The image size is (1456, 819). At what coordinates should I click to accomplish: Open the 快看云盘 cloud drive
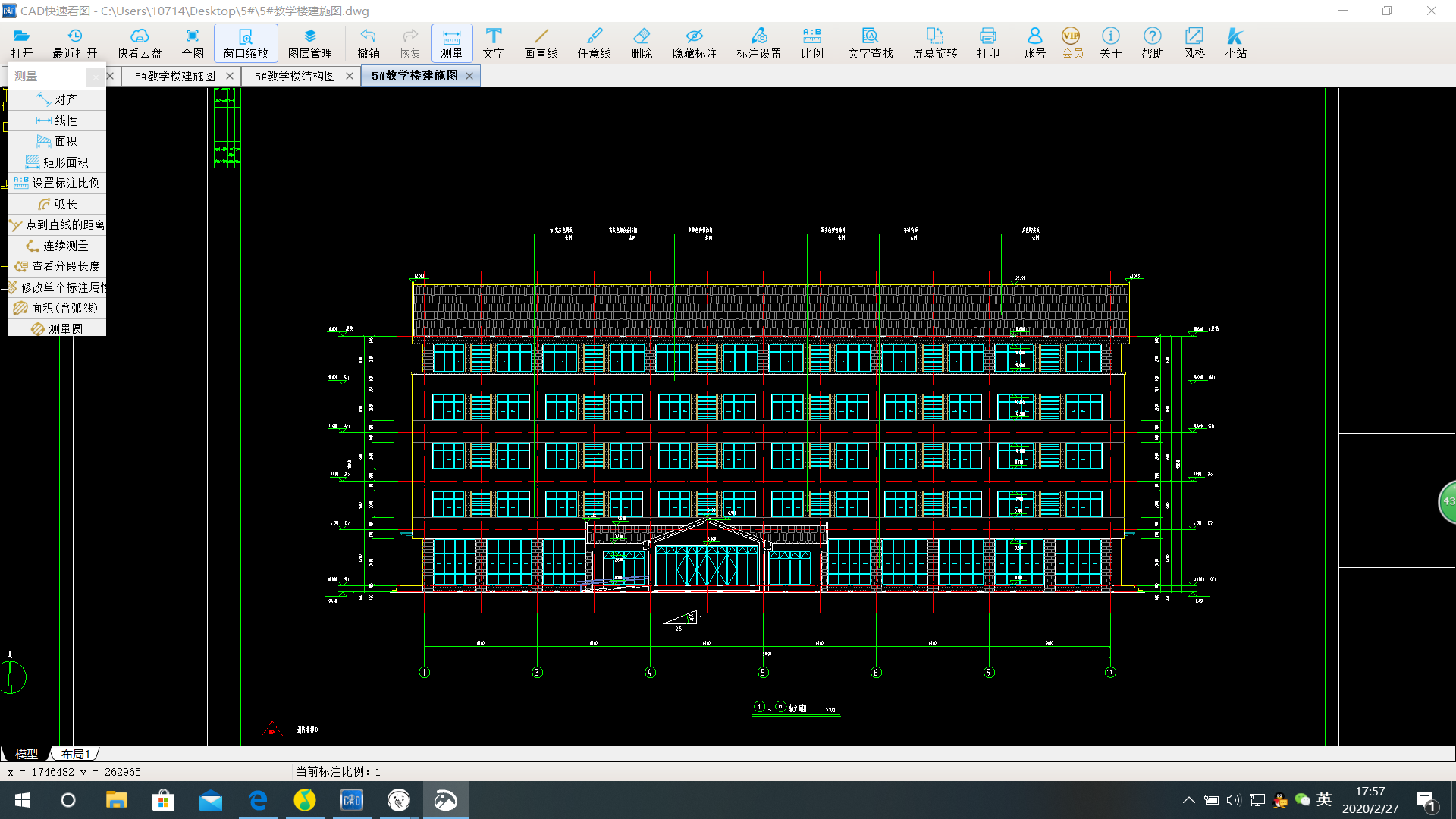pos(140,43)
